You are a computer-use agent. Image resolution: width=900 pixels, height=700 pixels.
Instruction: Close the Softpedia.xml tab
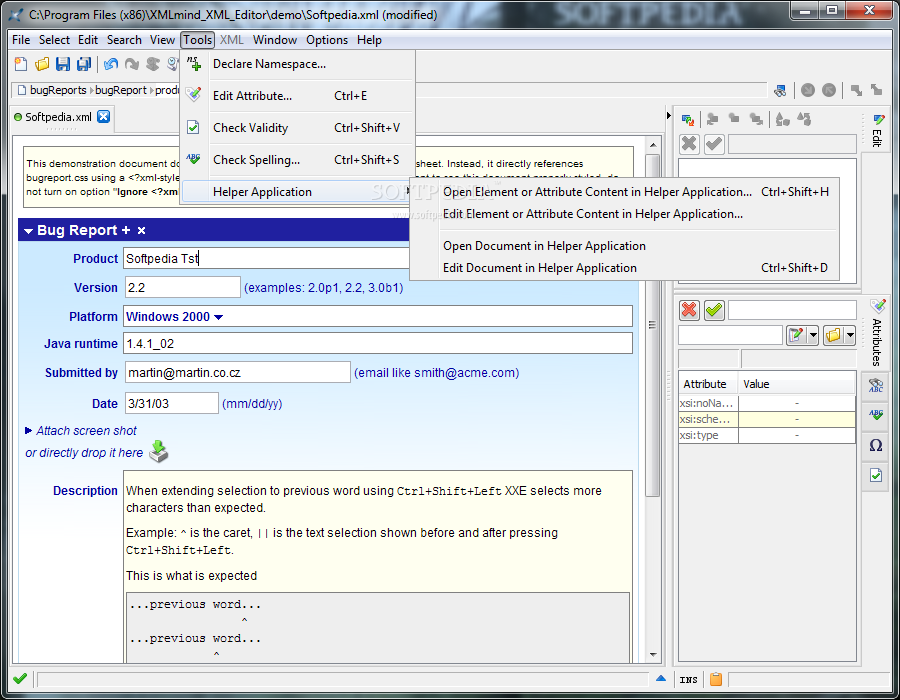tap(103, 116)
